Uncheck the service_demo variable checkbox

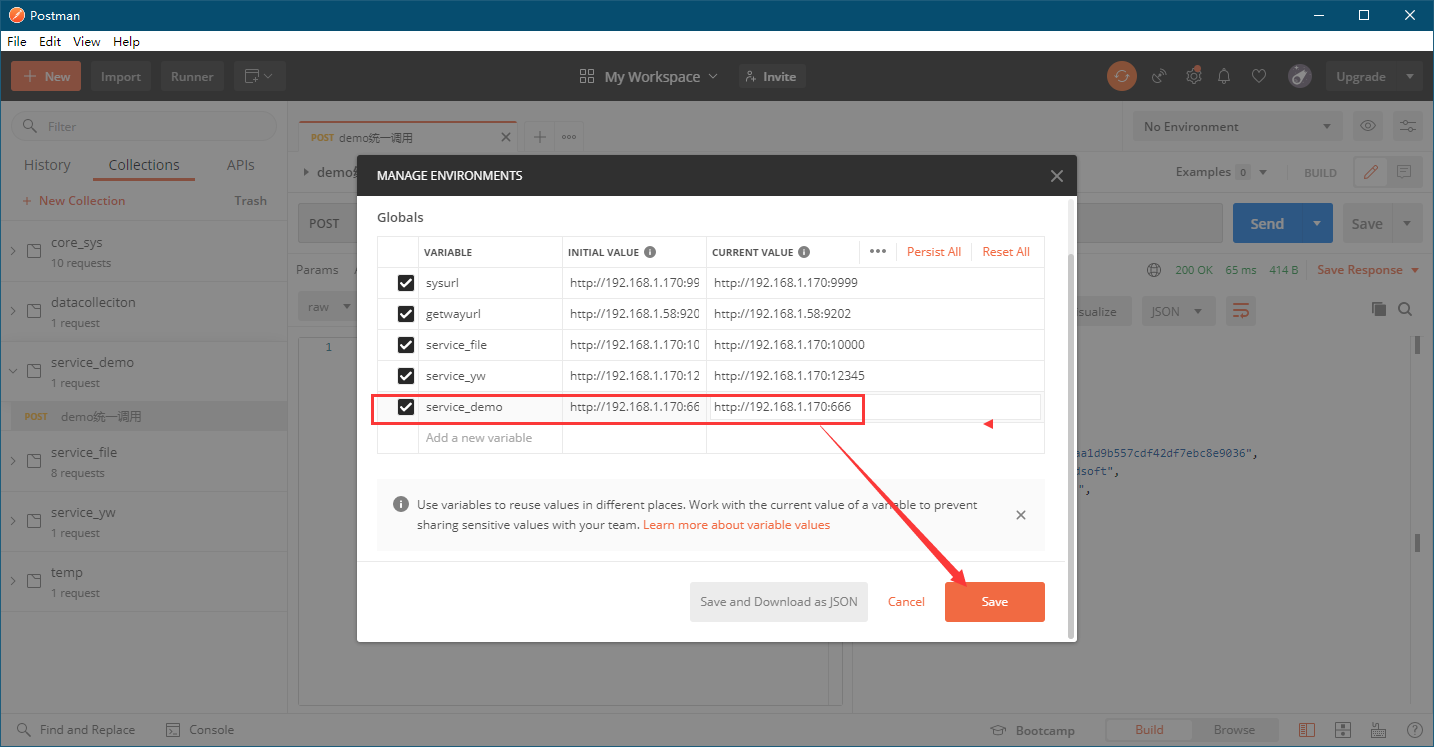(405, 407)
